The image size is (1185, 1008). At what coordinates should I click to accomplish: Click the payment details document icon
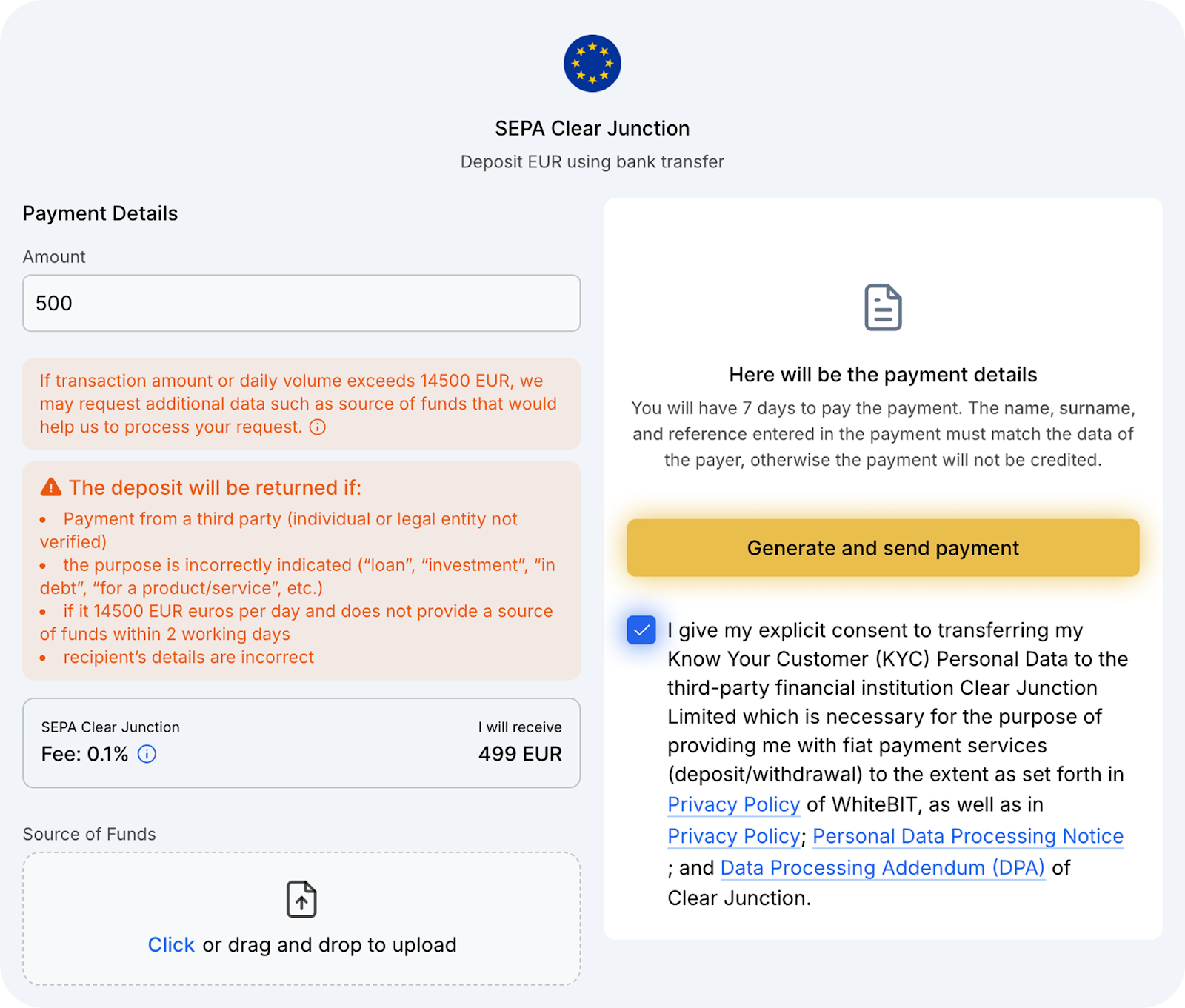tap(883, 307)
